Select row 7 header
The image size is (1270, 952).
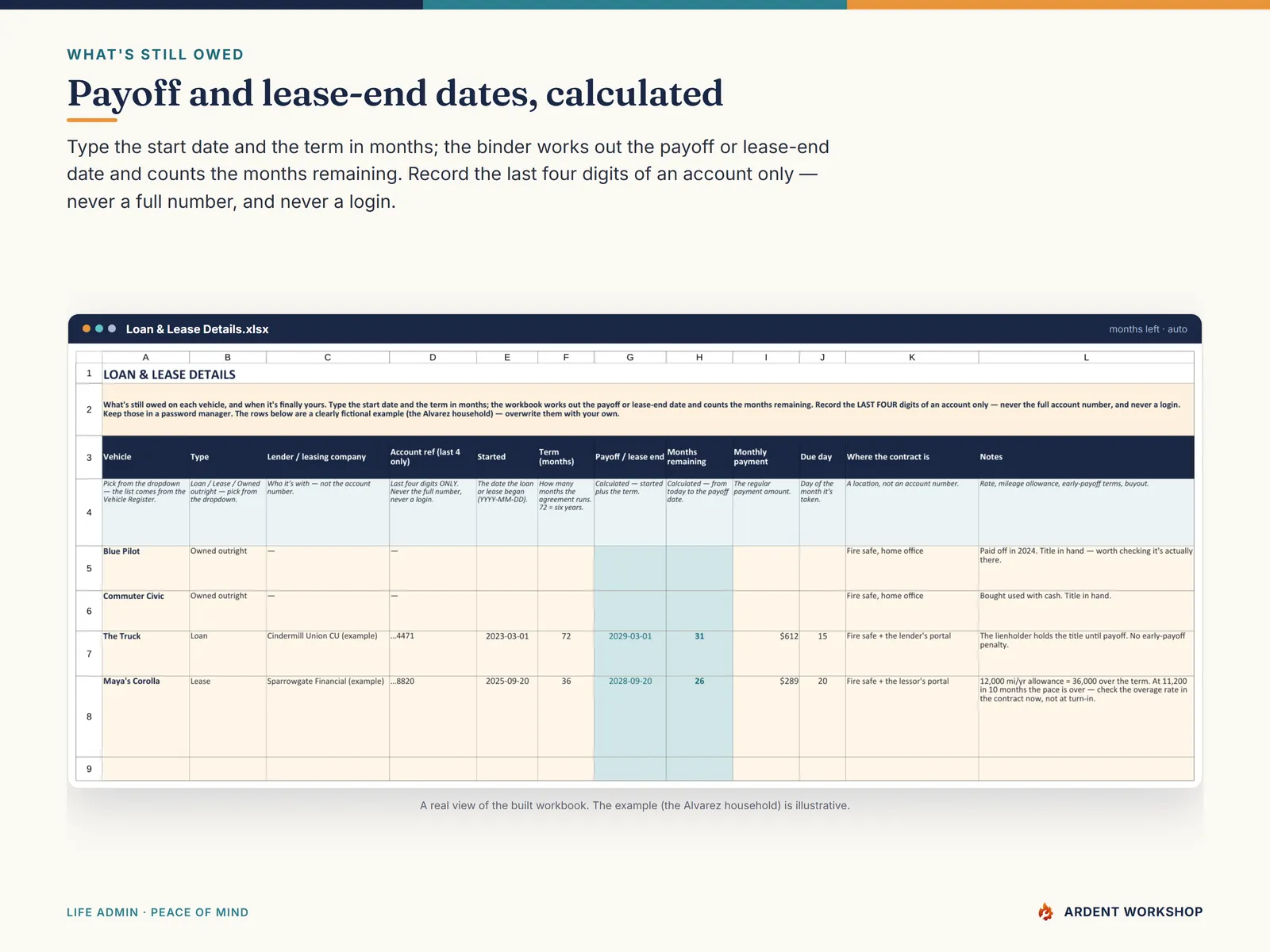tap(89, 654)
